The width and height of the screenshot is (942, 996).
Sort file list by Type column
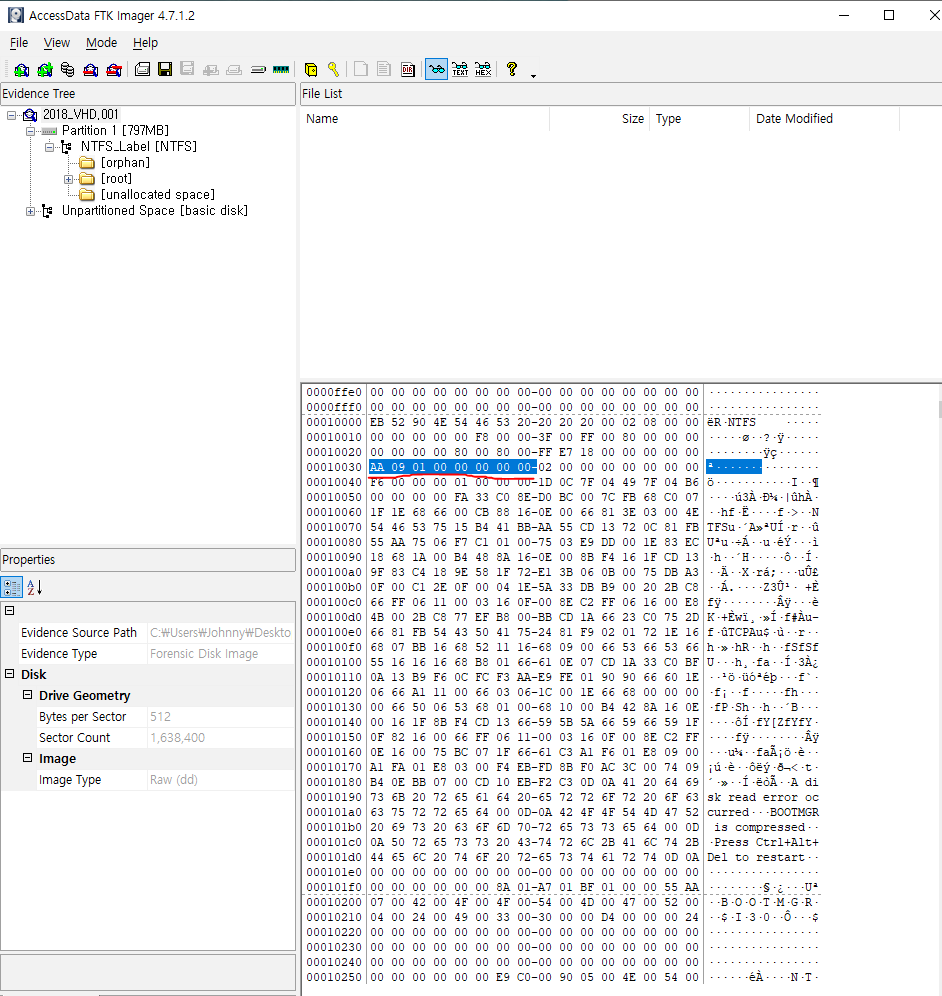pyautogui.click(x=699, y=119)
